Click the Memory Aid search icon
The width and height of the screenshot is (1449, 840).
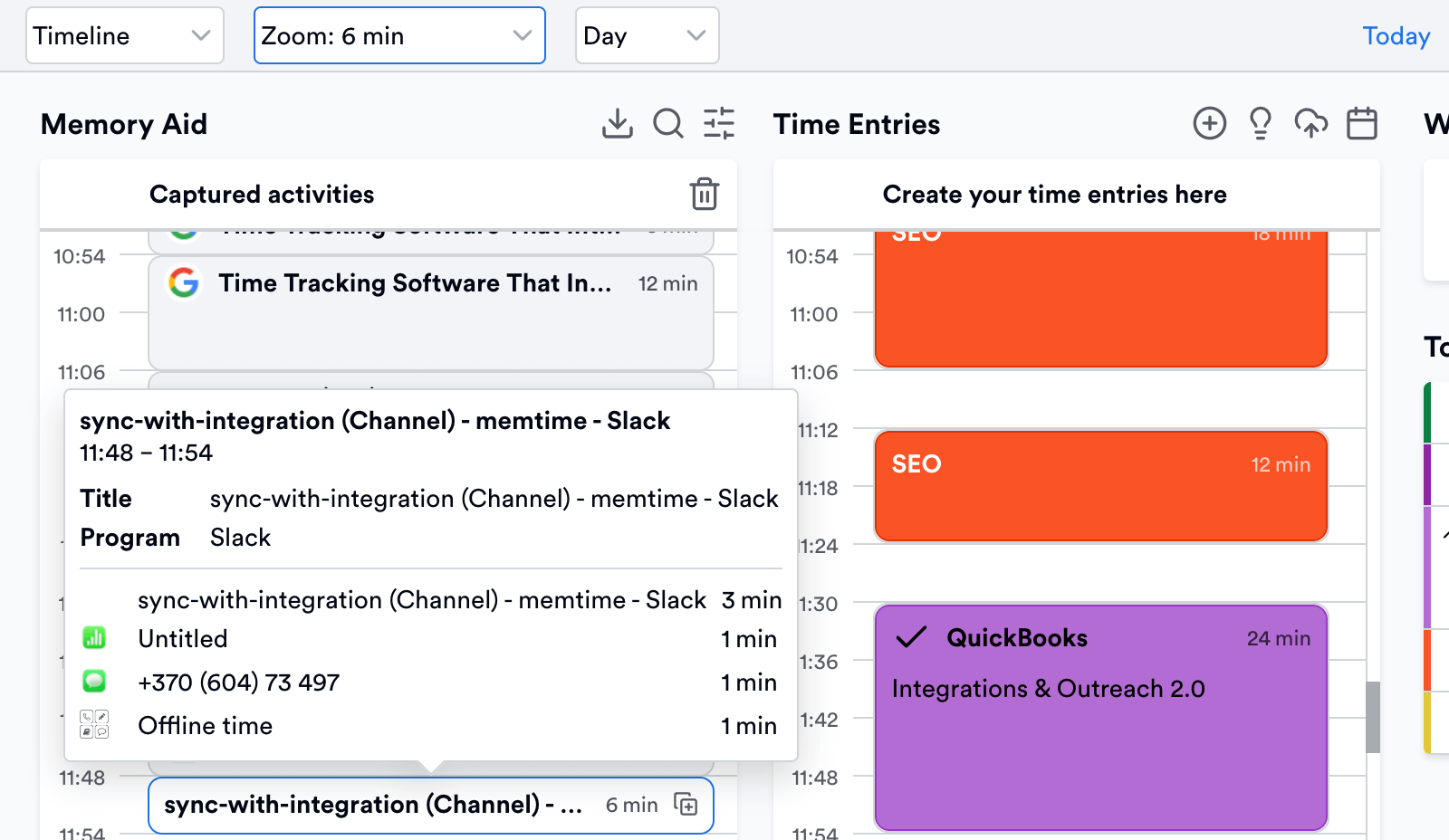pyautogui.click(x=668, y=123)
